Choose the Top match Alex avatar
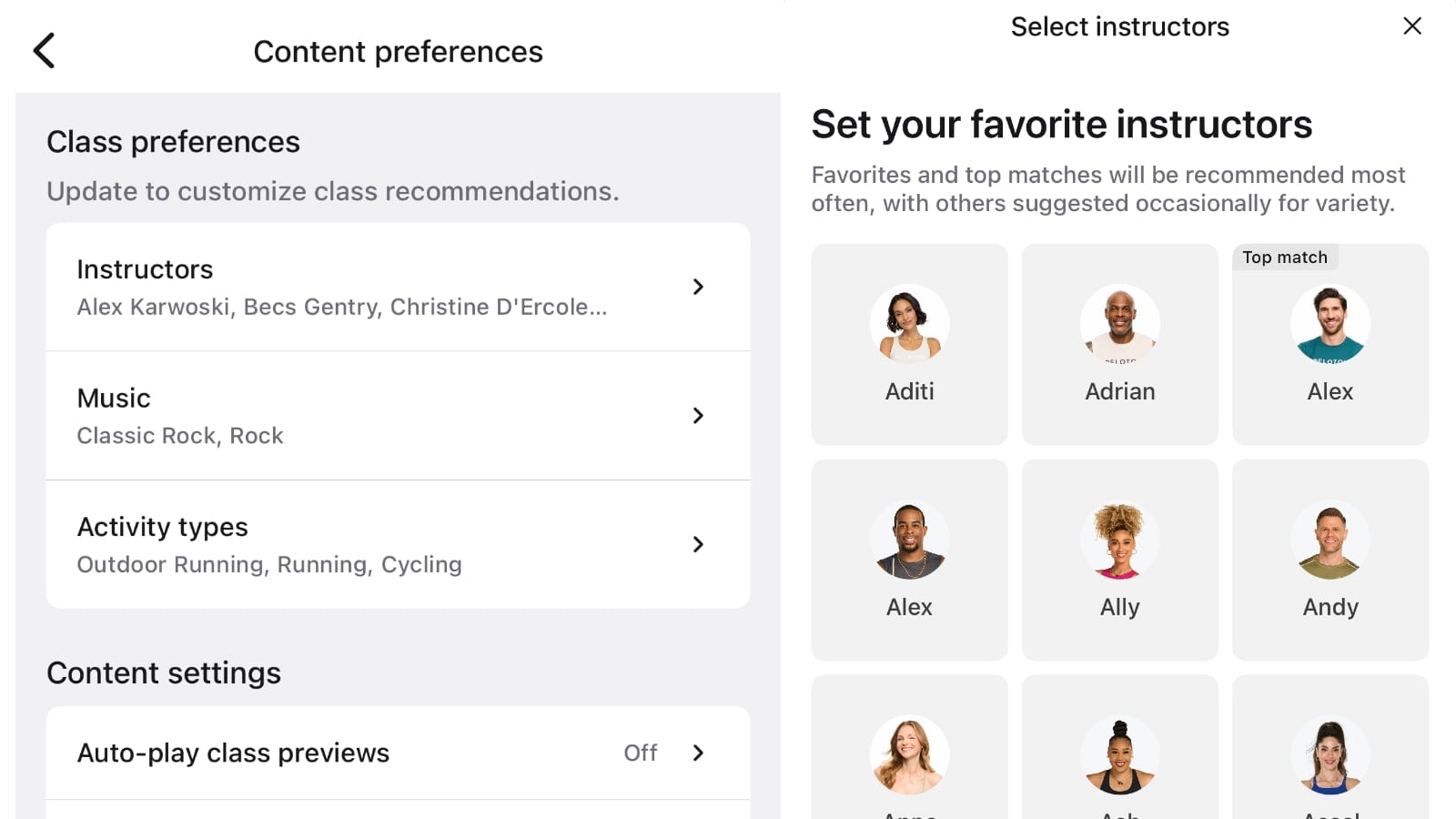 (x=1330, y=324)
